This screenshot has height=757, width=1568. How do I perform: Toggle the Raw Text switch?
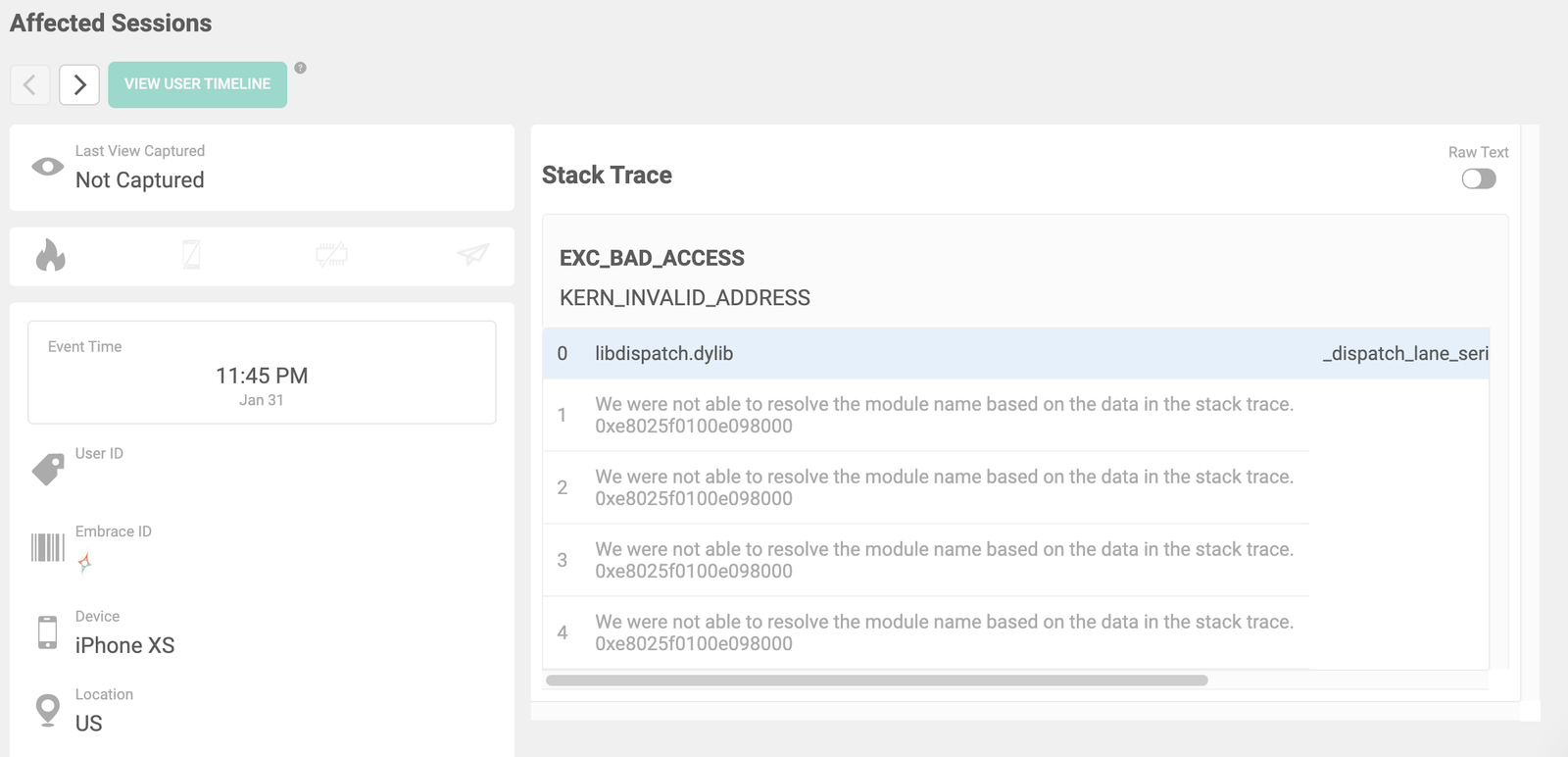click(x=1479, y=178)
